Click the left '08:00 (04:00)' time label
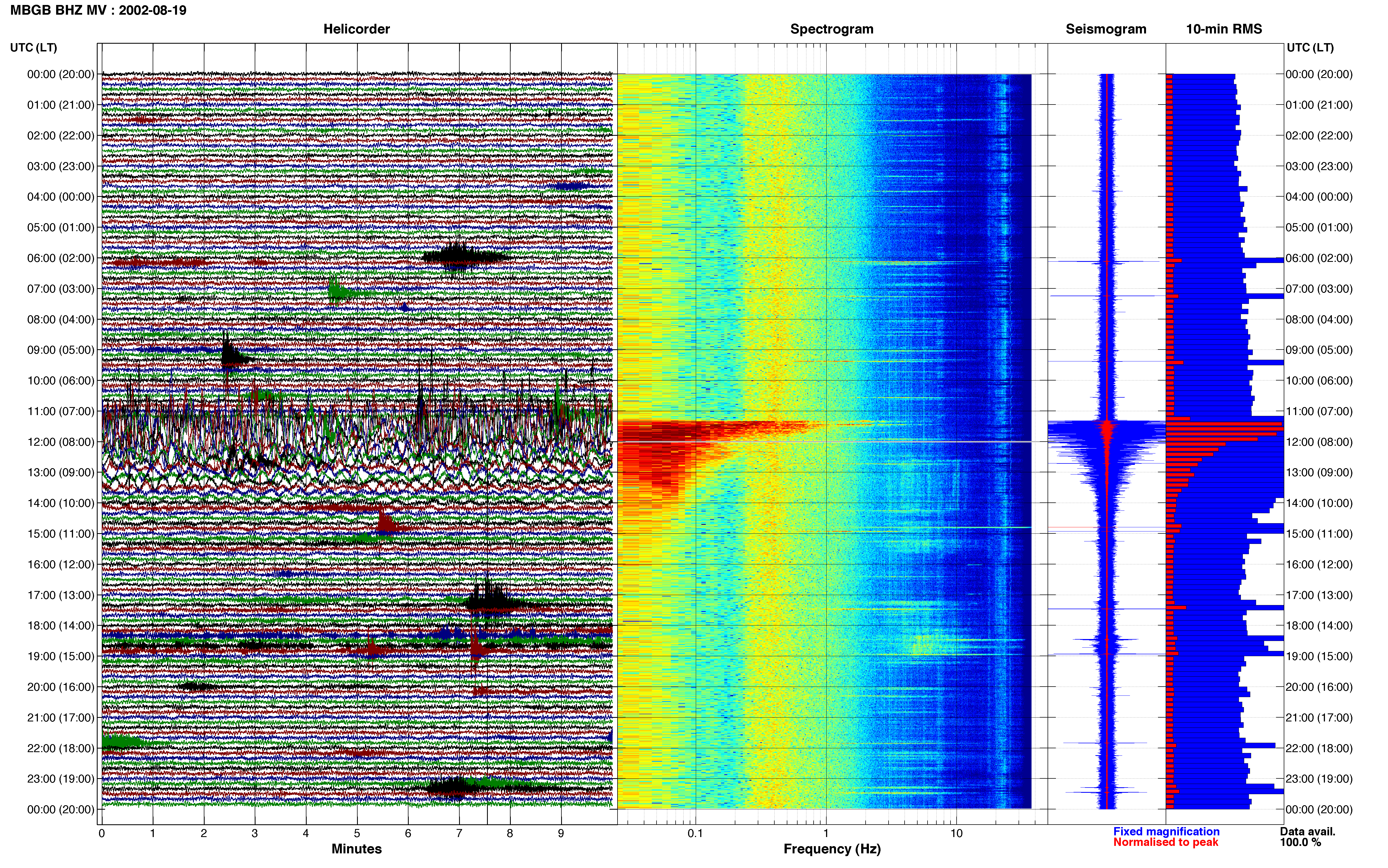Screen dimensions: 1388x868 61,319
